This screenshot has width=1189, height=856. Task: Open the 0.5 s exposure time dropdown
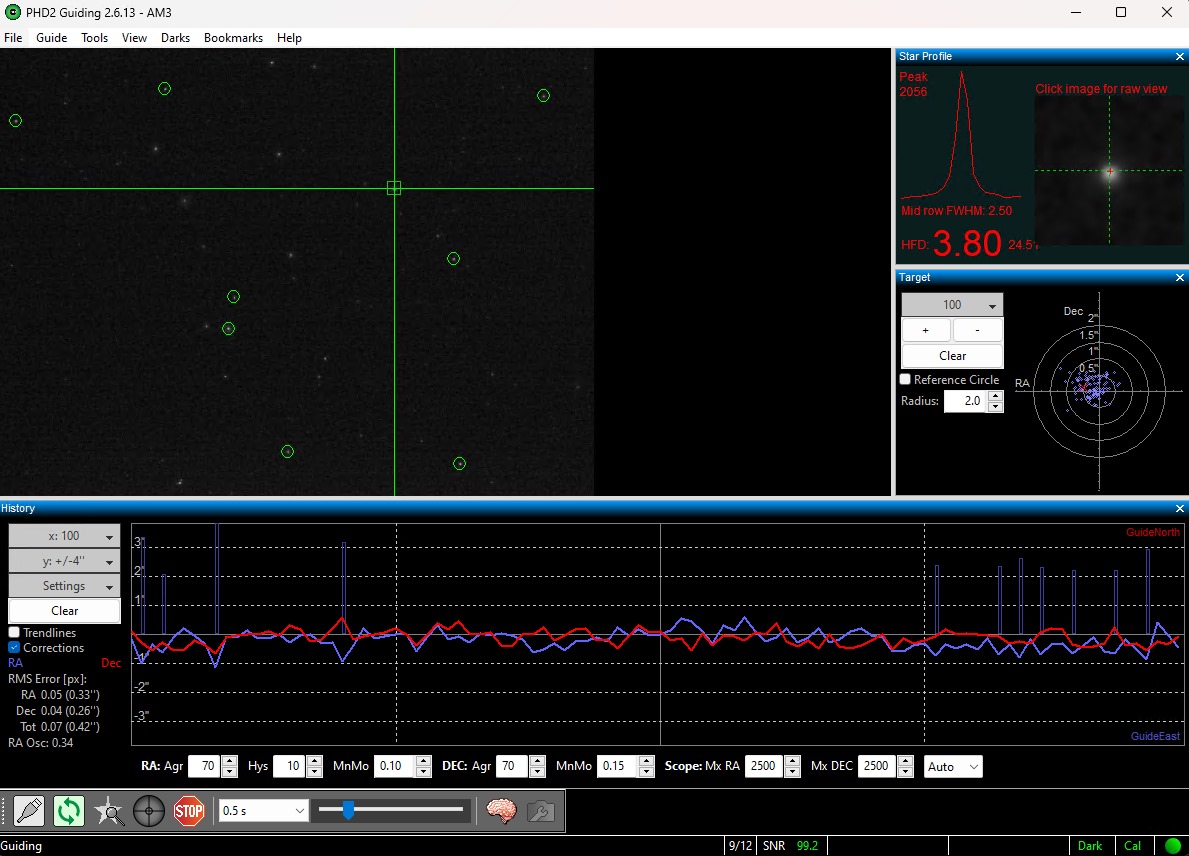(262, 811)
